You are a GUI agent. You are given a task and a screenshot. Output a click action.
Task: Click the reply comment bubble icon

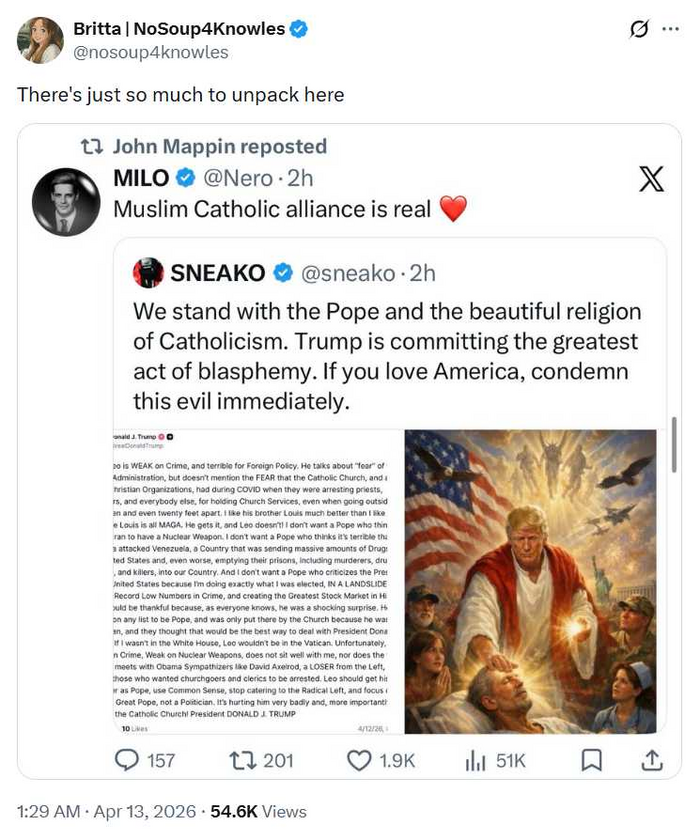pos(125,761)
